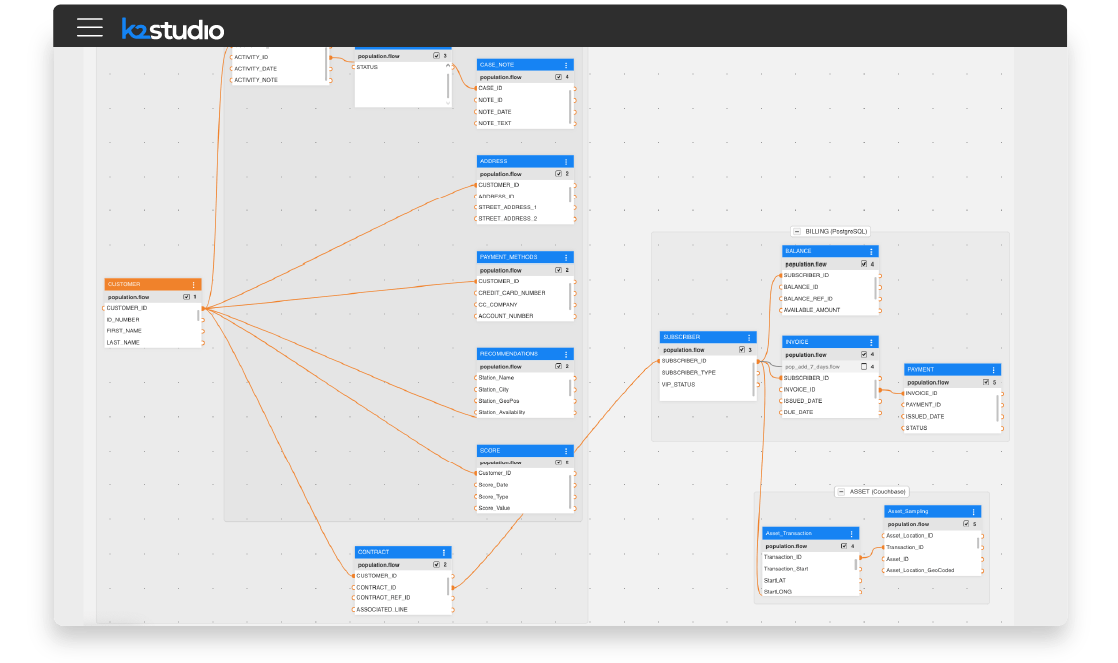
Task: Click the k2studio logo
Action: tap(173, 29)
